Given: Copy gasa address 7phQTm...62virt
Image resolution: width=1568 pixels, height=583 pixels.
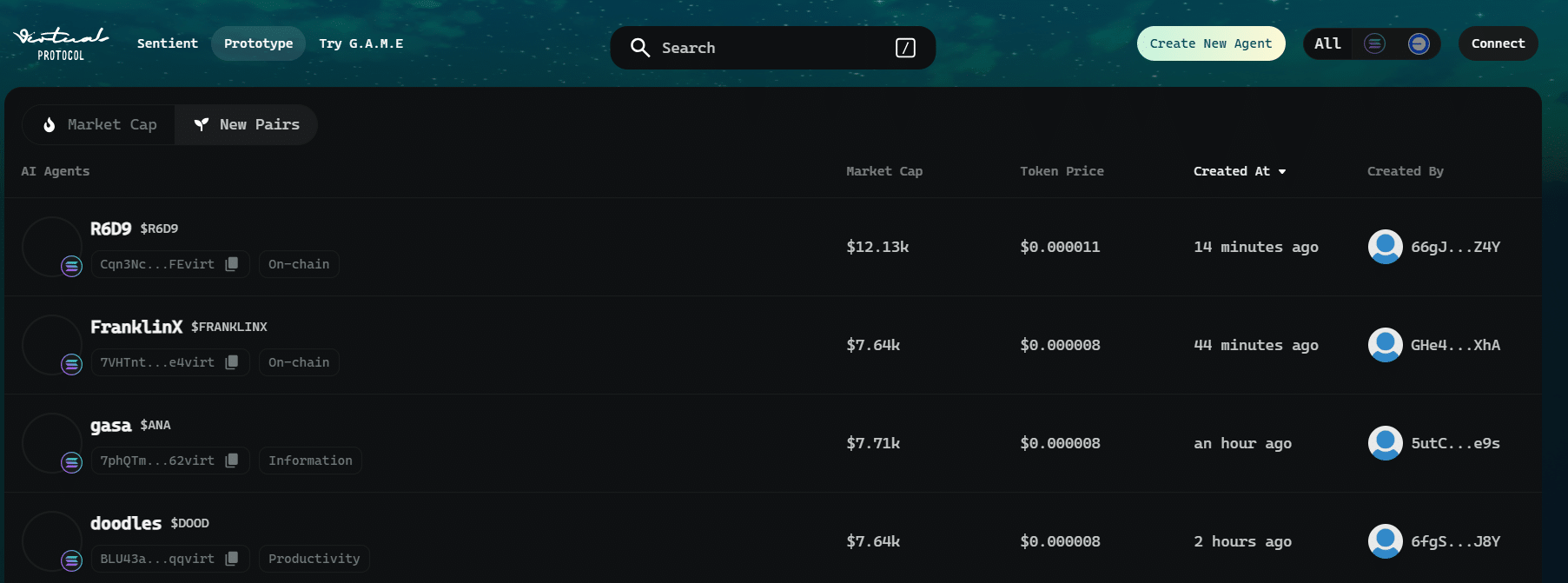Looking at the screenshot, I should (x=231, y=460).
